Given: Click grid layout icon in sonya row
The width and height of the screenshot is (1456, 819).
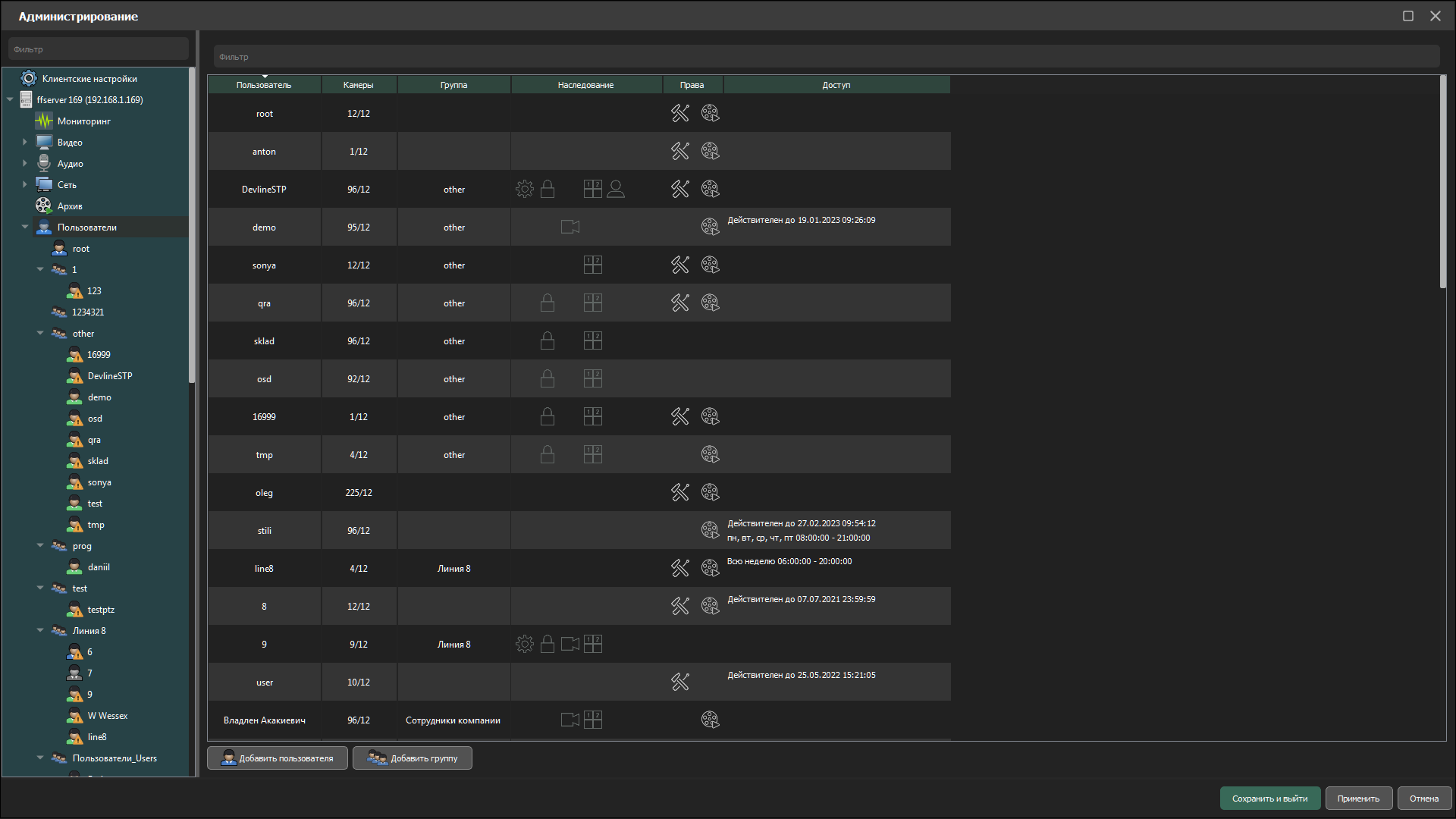Looking at the screenshot, I should [592, 265].
